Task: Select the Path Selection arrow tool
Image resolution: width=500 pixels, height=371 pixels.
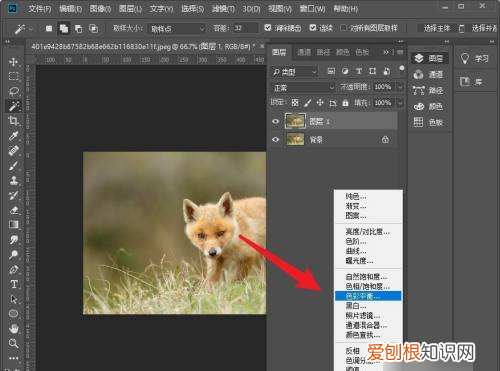Action: click(x=13, y=299)
